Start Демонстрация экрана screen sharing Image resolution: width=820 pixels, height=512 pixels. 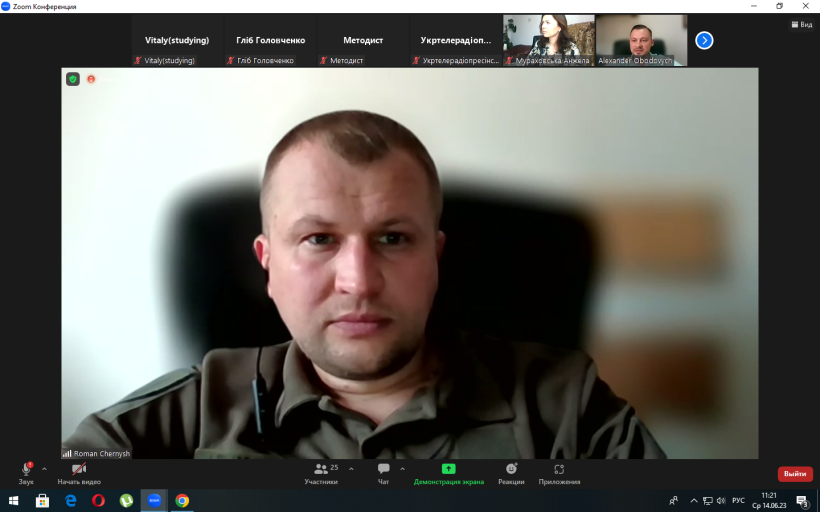(x=449, y=473)
